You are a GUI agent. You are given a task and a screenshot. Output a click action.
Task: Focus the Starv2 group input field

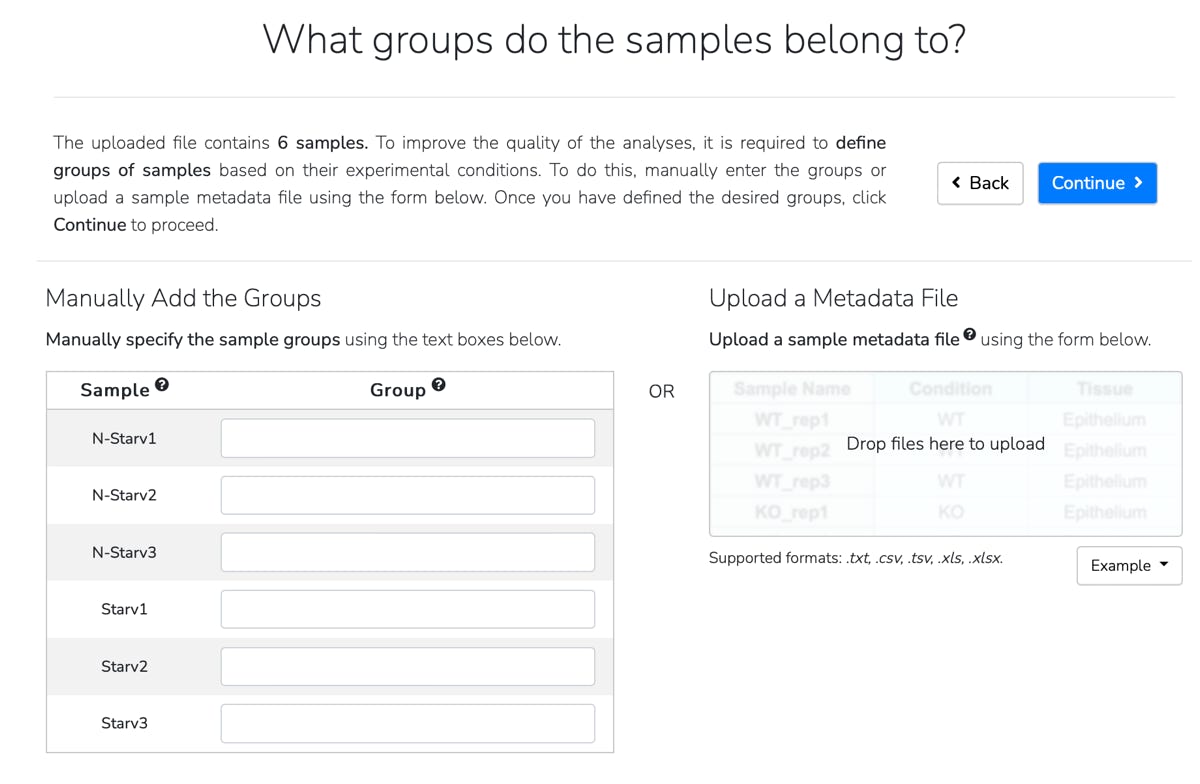tap(408, 667)
